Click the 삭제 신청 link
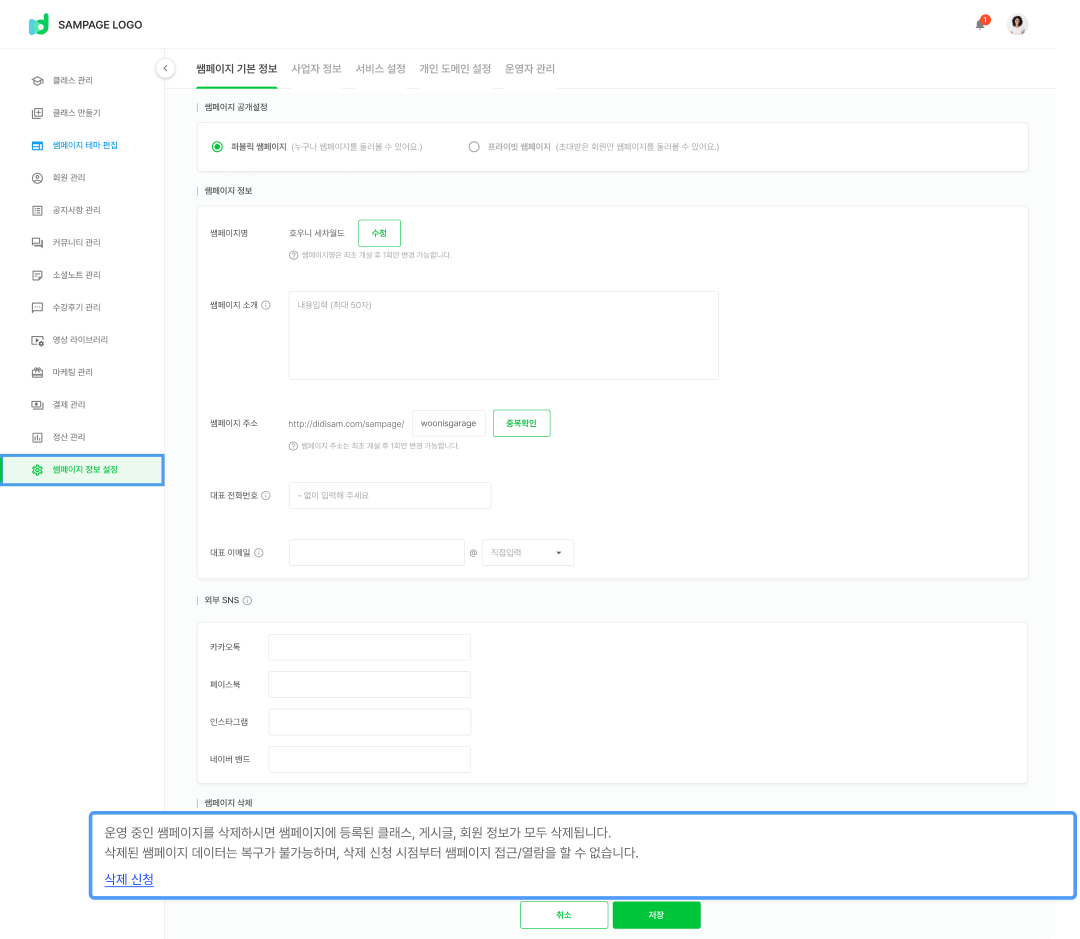 (x=129, y=879)
